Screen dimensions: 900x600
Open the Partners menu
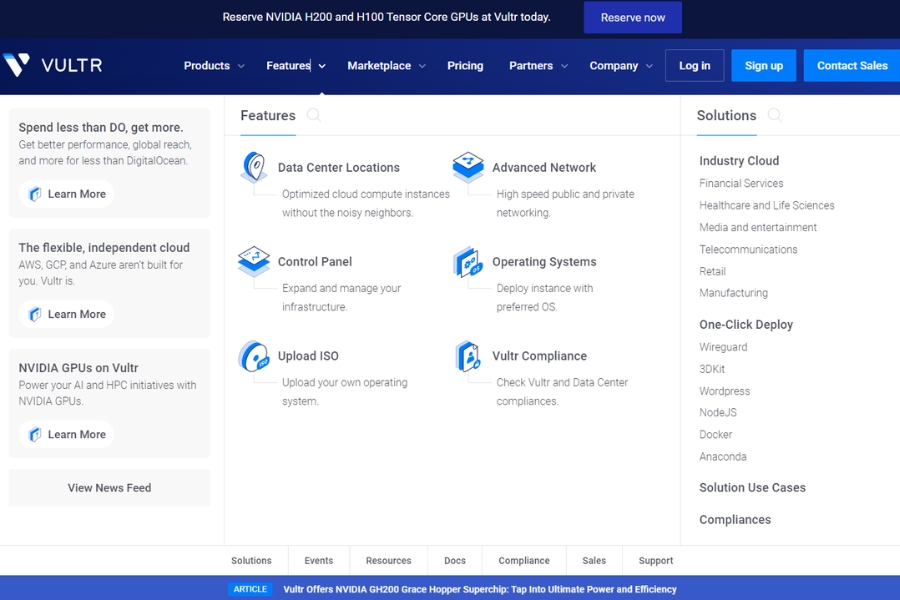(531, 65)
